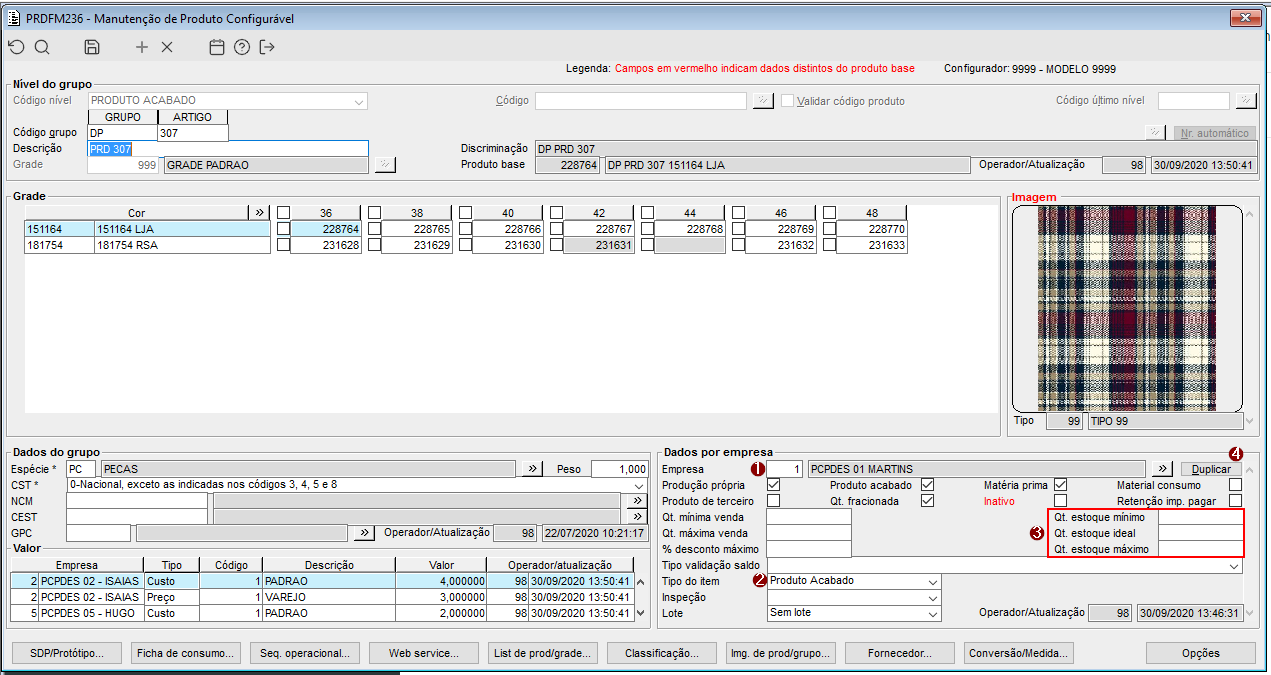The height and width of the screenshot is (675, 1271).
Task: Click lookup icon next to GRADE PADRAO
Action: (x=386, y=165)
